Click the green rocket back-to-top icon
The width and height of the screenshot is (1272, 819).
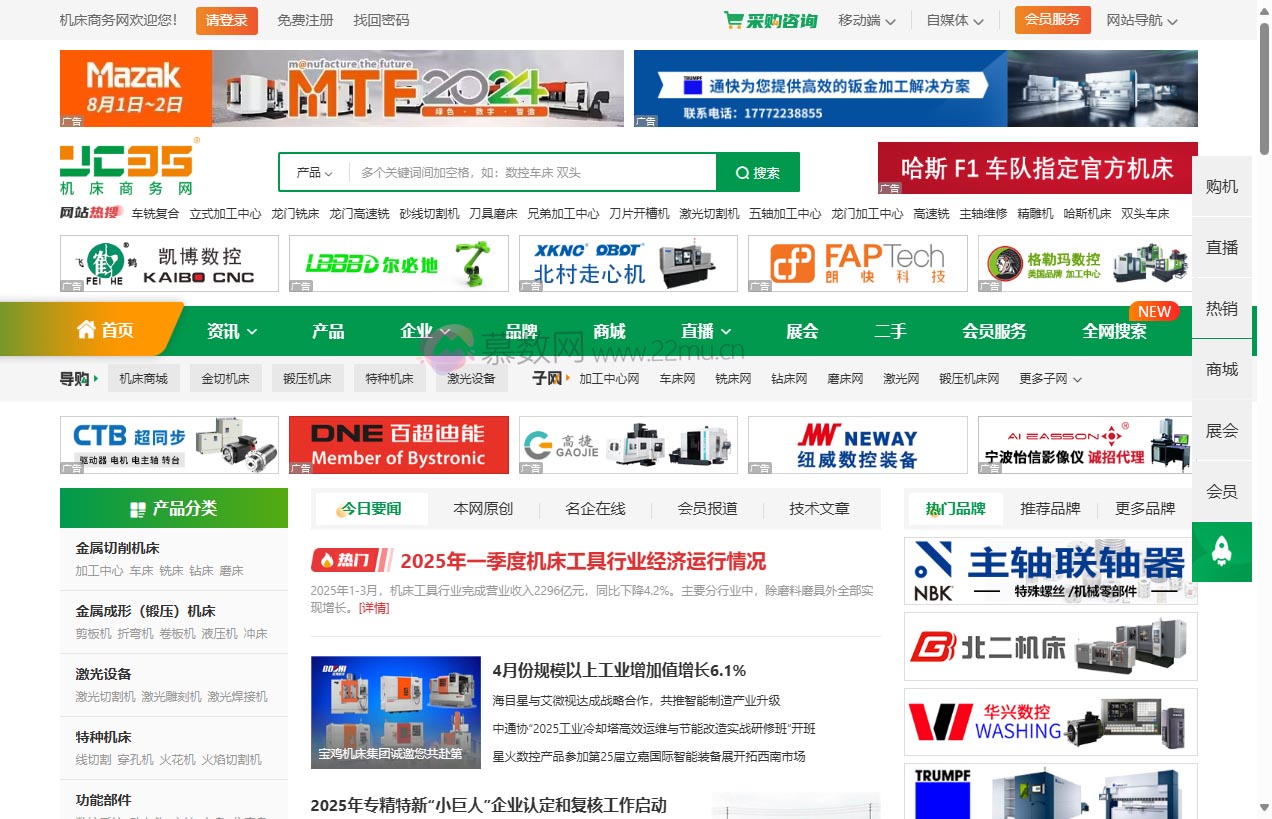pyautogui.click(x=1222, y=552)
